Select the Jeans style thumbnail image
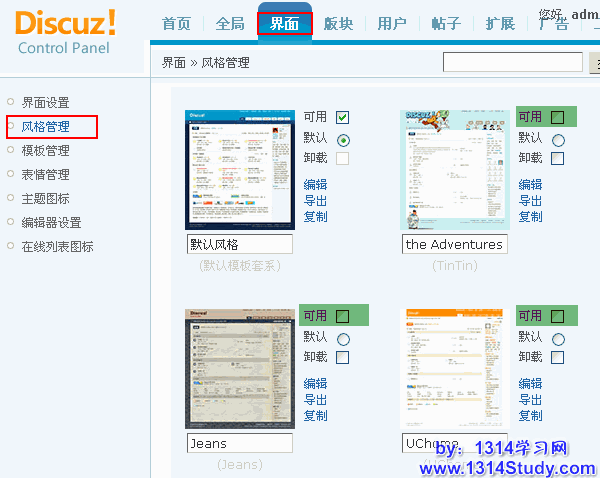This screenshot has width=600, height=478. [239, 369]
